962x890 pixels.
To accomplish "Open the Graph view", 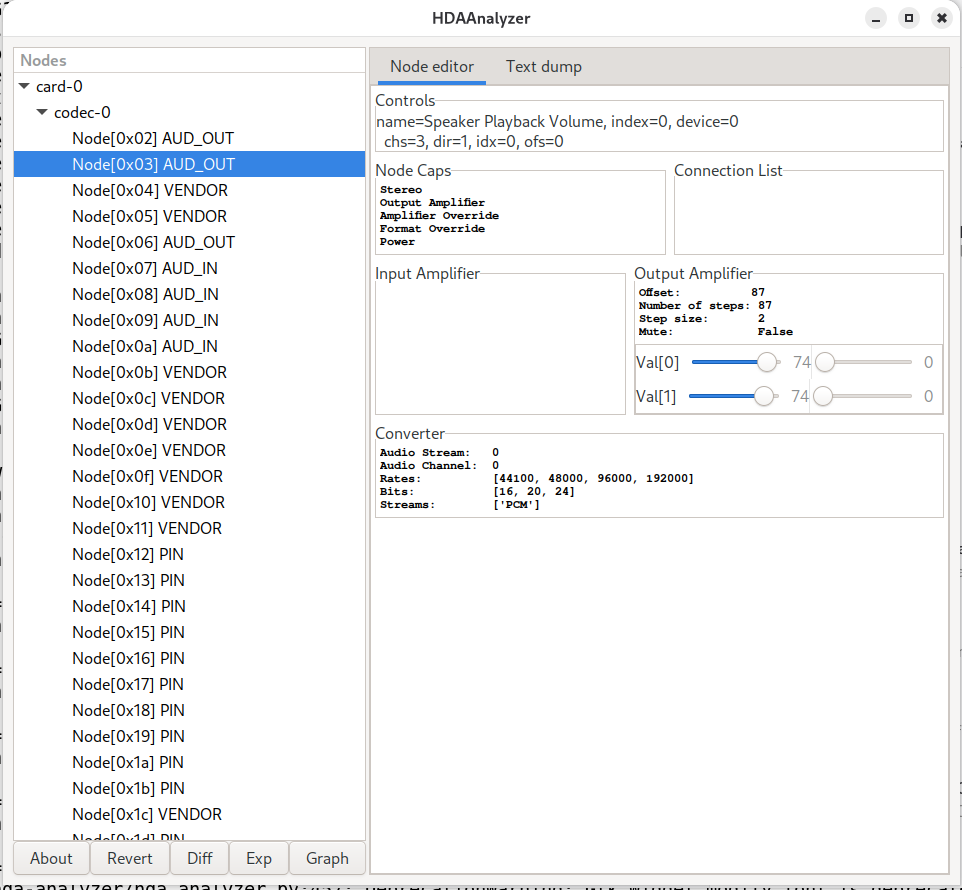I will tap(327, 858).
